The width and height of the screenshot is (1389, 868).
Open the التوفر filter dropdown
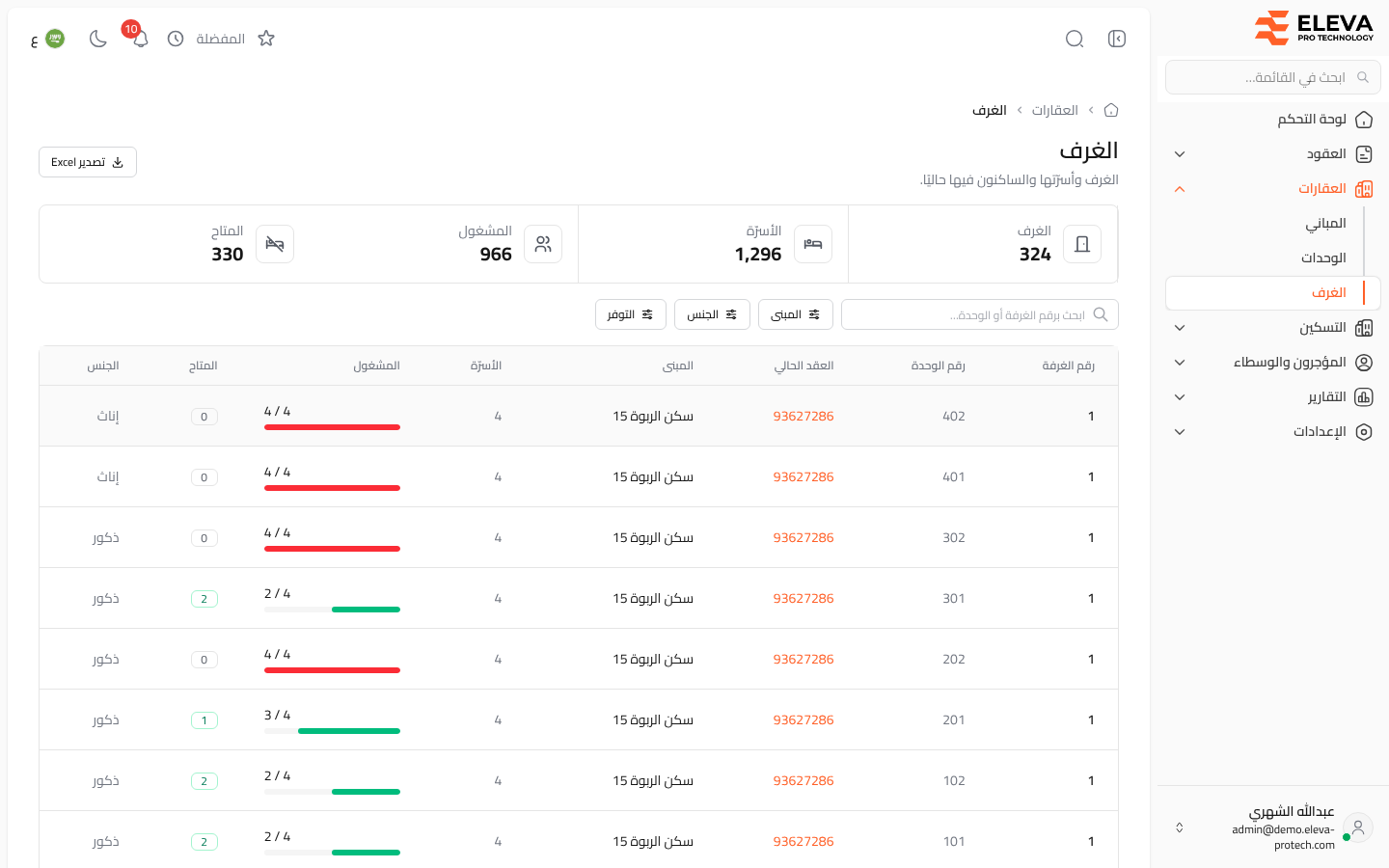pyautogui.click(x=631, y=314)
